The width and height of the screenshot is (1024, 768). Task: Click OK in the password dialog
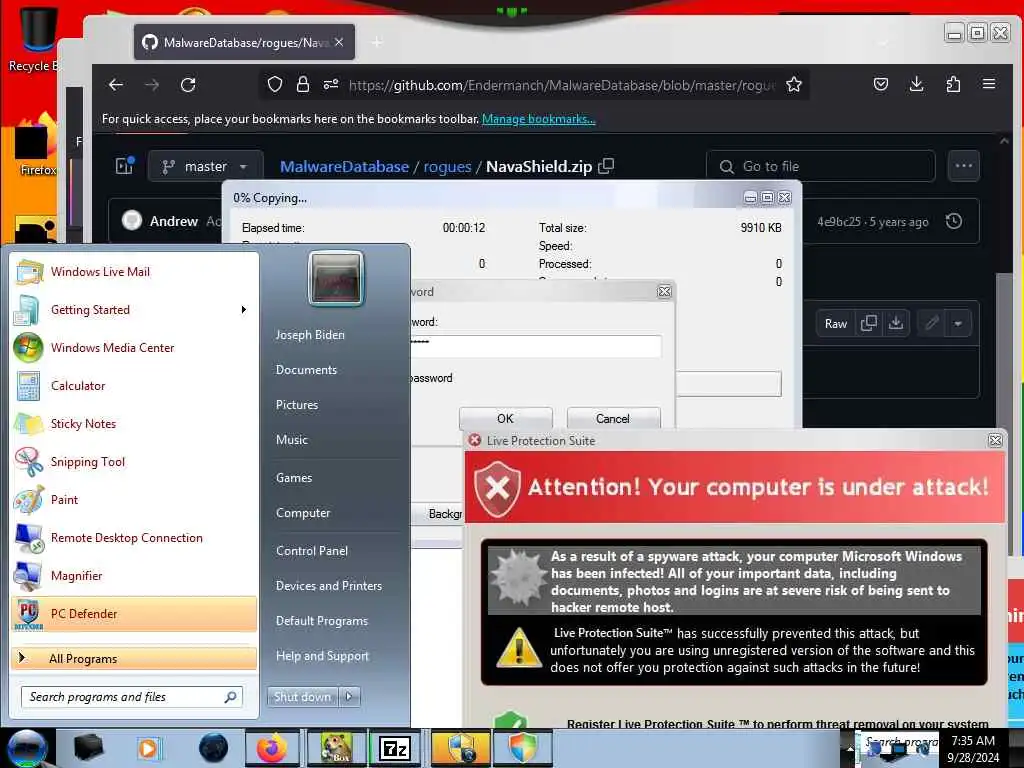pyautogui.click(x=505, y=419)
